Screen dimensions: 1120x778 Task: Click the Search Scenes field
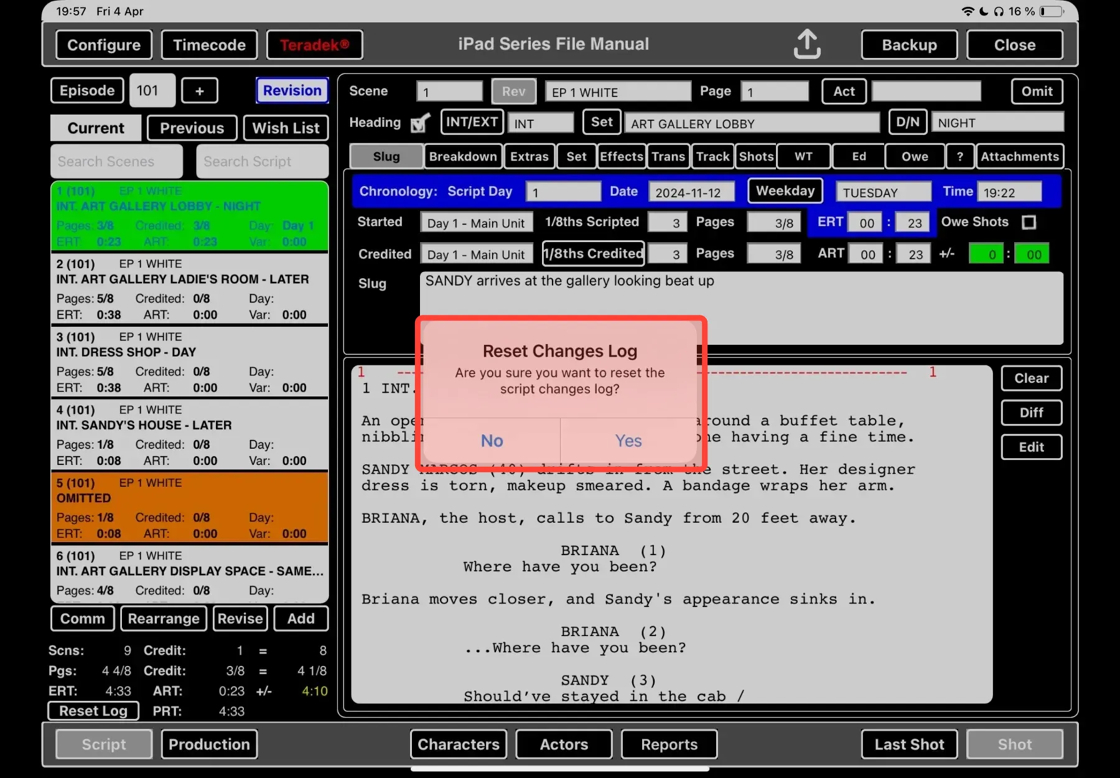pyautogui.click(x=116, y=161)
